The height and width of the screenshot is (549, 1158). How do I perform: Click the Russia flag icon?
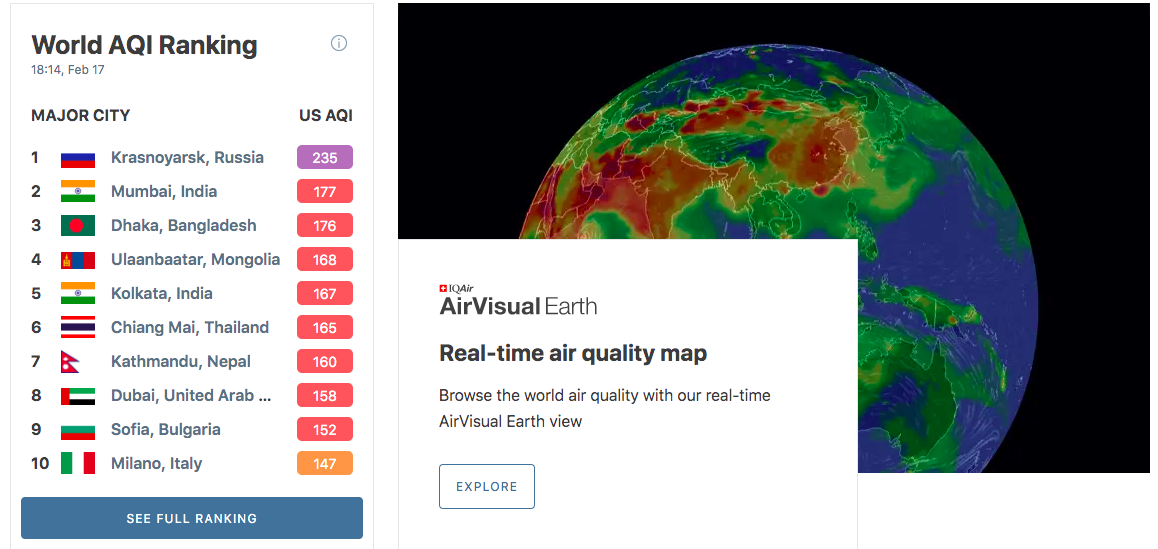pyautogui.click(x=78, y=157)
